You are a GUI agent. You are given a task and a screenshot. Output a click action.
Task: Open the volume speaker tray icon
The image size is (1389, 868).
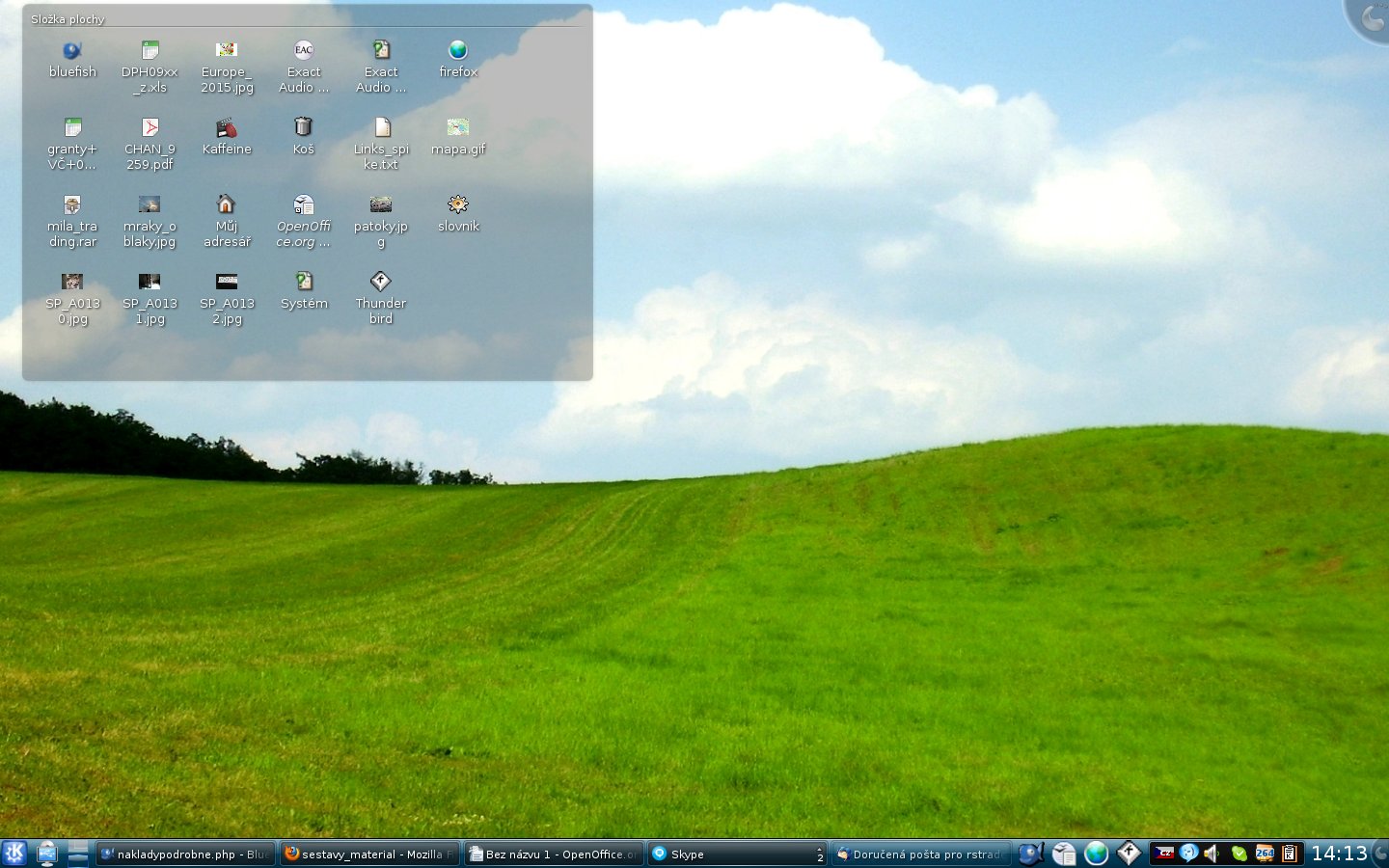click(x=1213, y=854)
